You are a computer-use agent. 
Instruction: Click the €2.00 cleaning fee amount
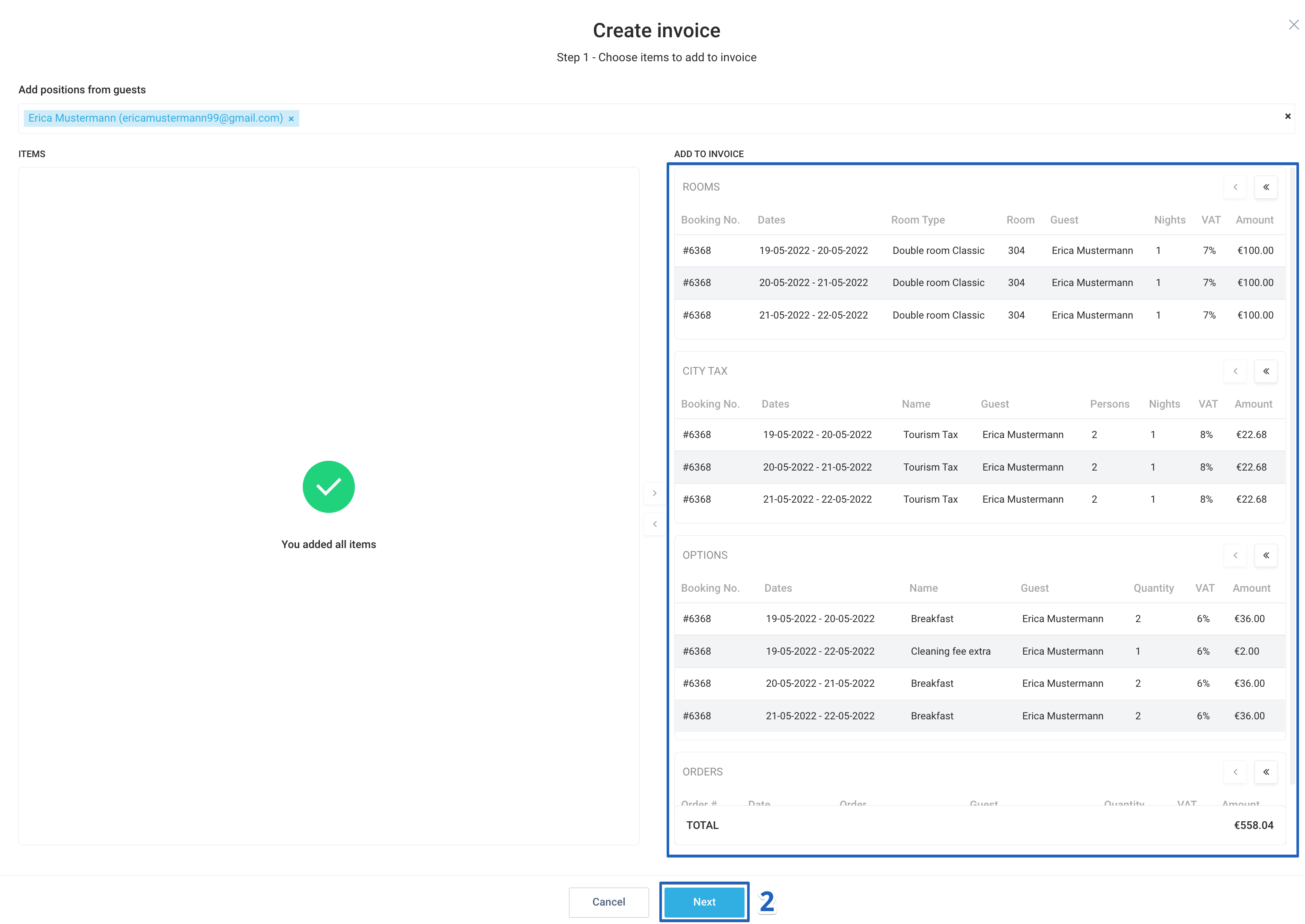pos(1246,651)
